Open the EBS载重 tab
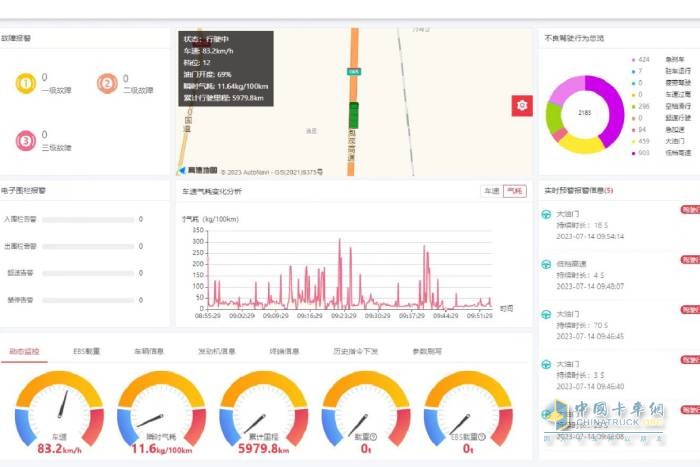700x467 pixels. point(87,351)
